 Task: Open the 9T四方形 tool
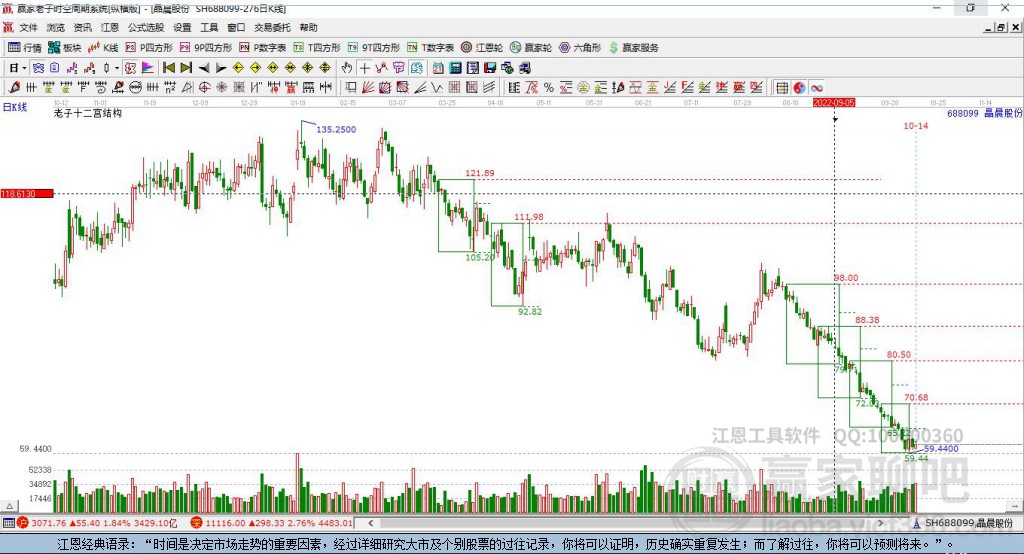coord(374,48)
